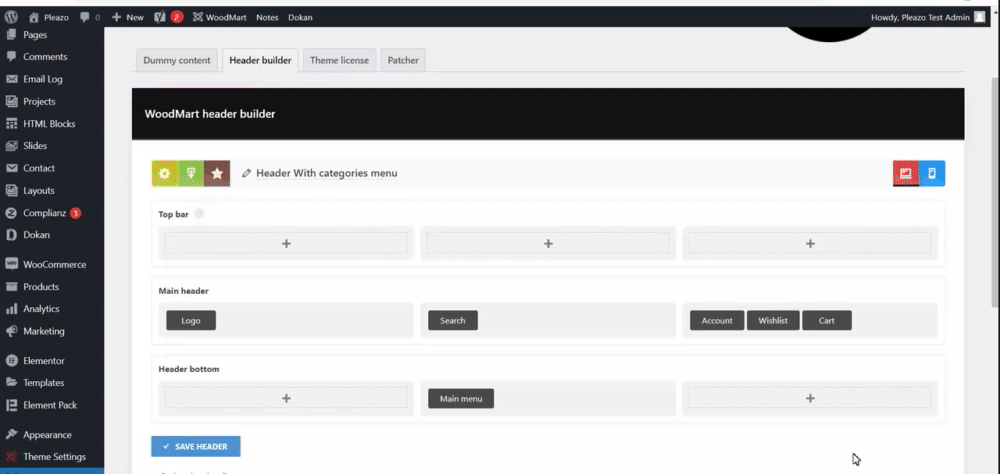Add element to Top bar left column

286,243
